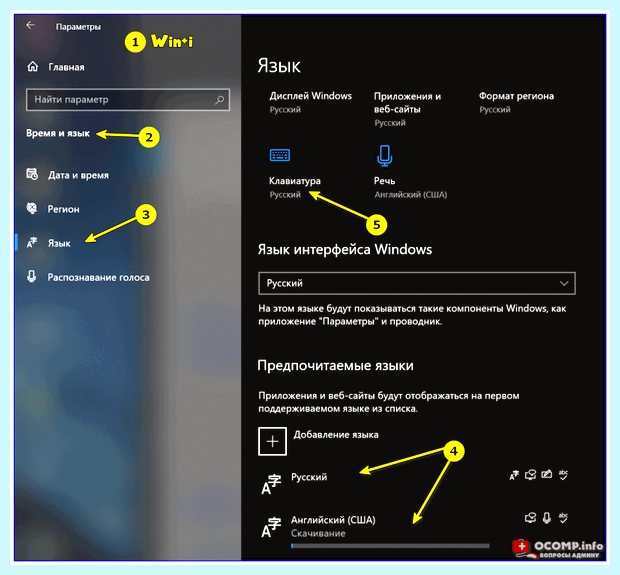Click the blue keyboard icon
Viewport: 620px width, 575px height.
click(280, 155)
